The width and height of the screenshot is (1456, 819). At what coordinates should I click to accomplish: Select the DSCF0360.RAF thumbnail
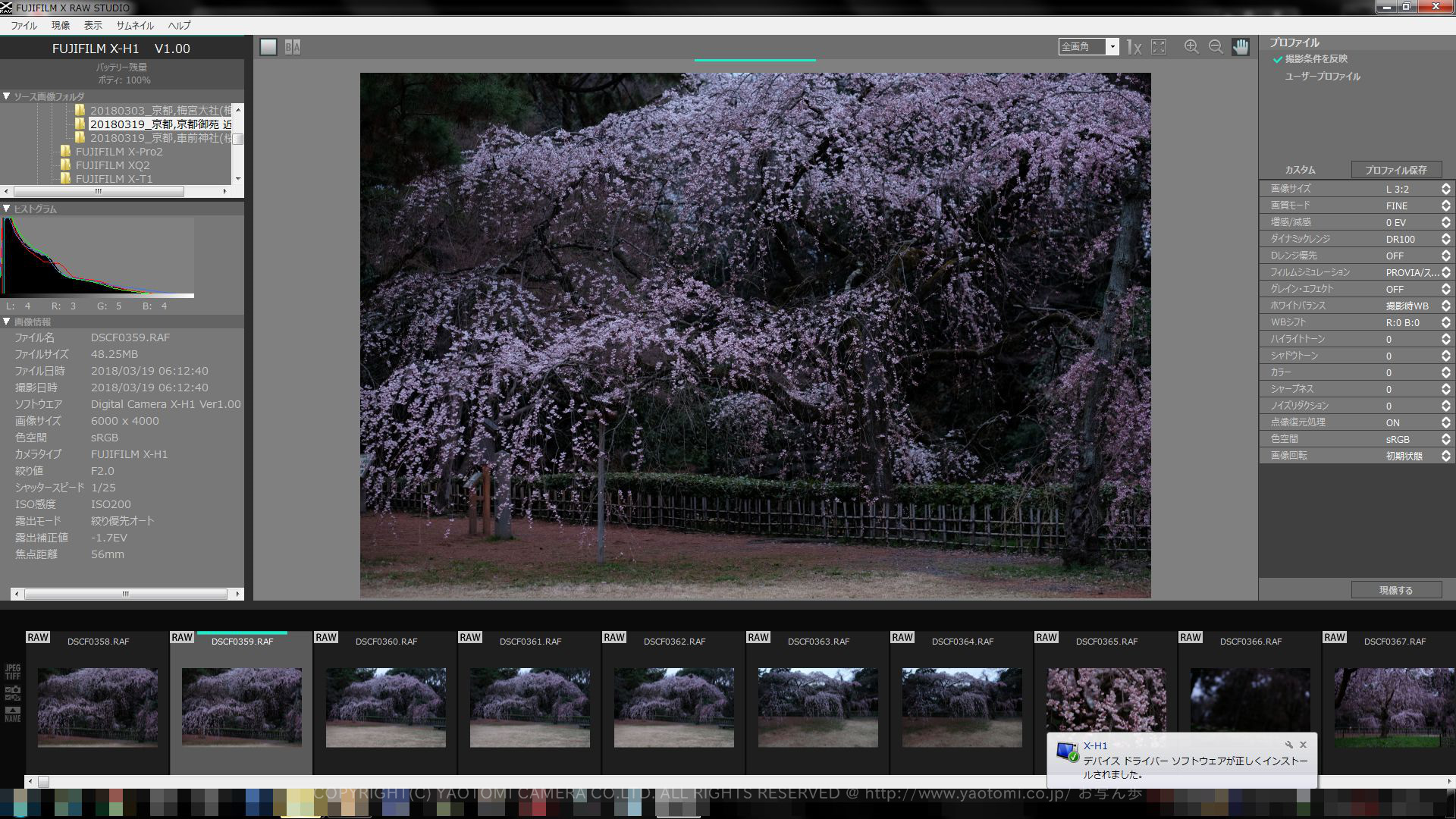pos(386,707)
